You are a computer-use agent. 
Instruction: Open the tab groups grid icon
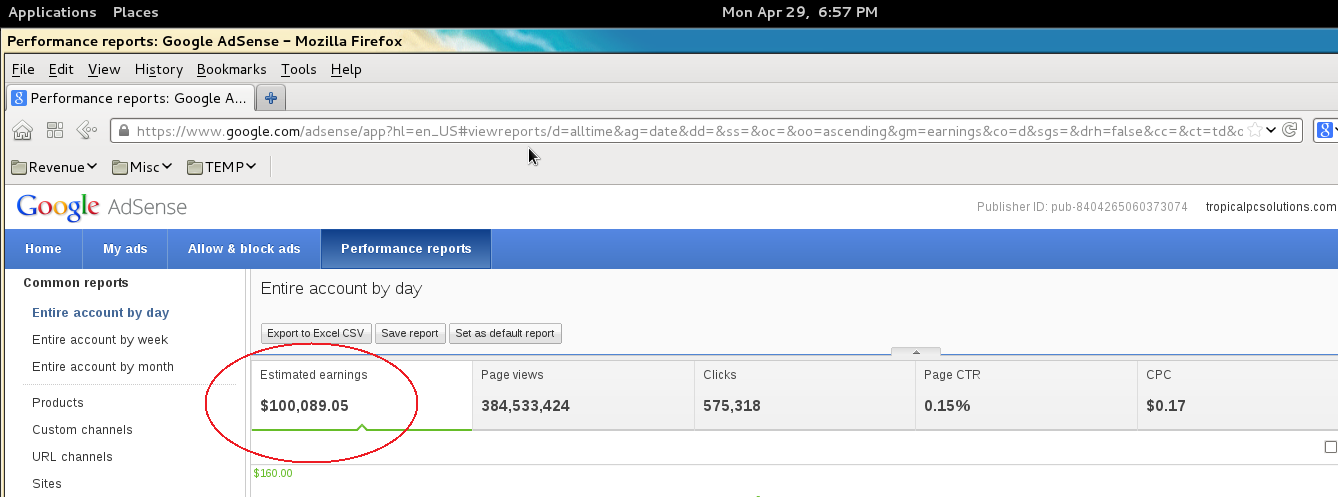coord(55,130)
